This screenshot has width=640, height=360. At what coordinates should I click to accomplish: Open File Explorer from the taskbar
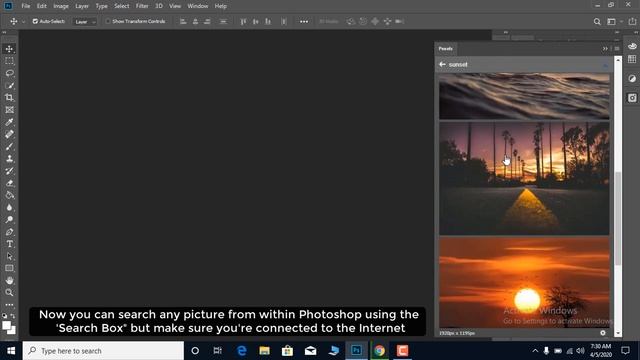[x=264, y=351]
